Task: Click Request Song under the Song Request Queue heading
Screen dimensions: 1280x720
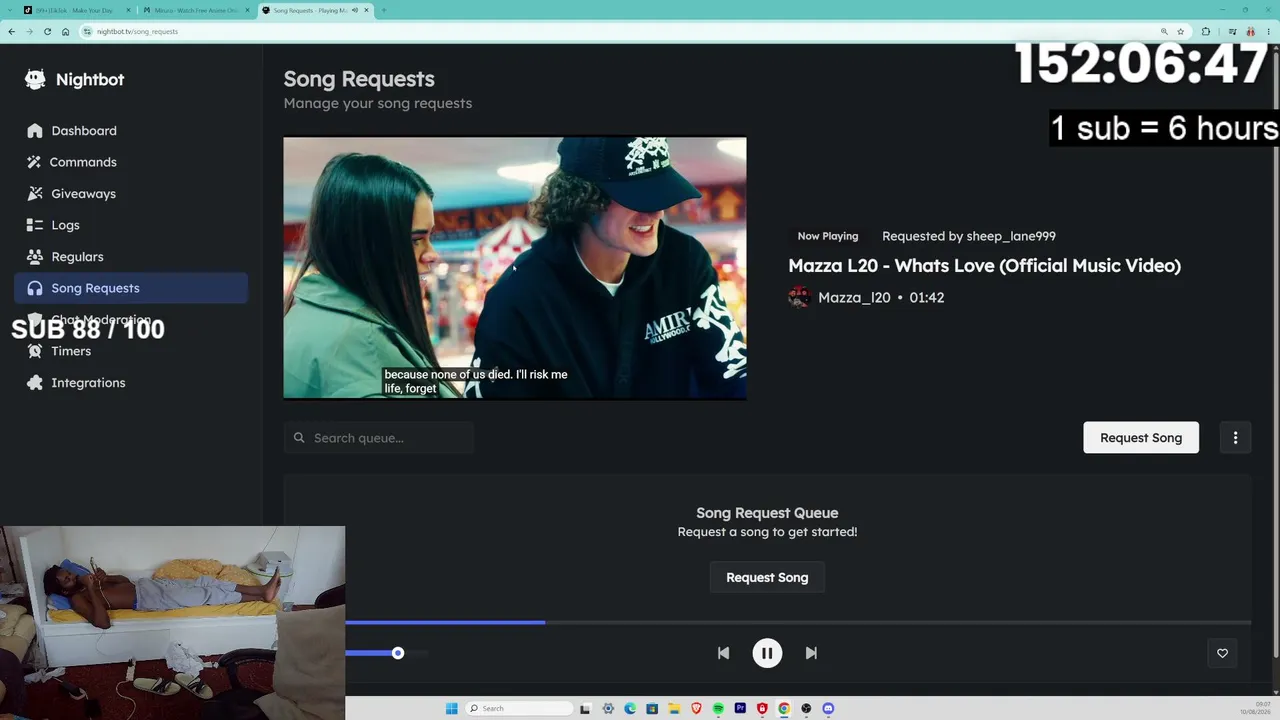Action: coord(767,577)
